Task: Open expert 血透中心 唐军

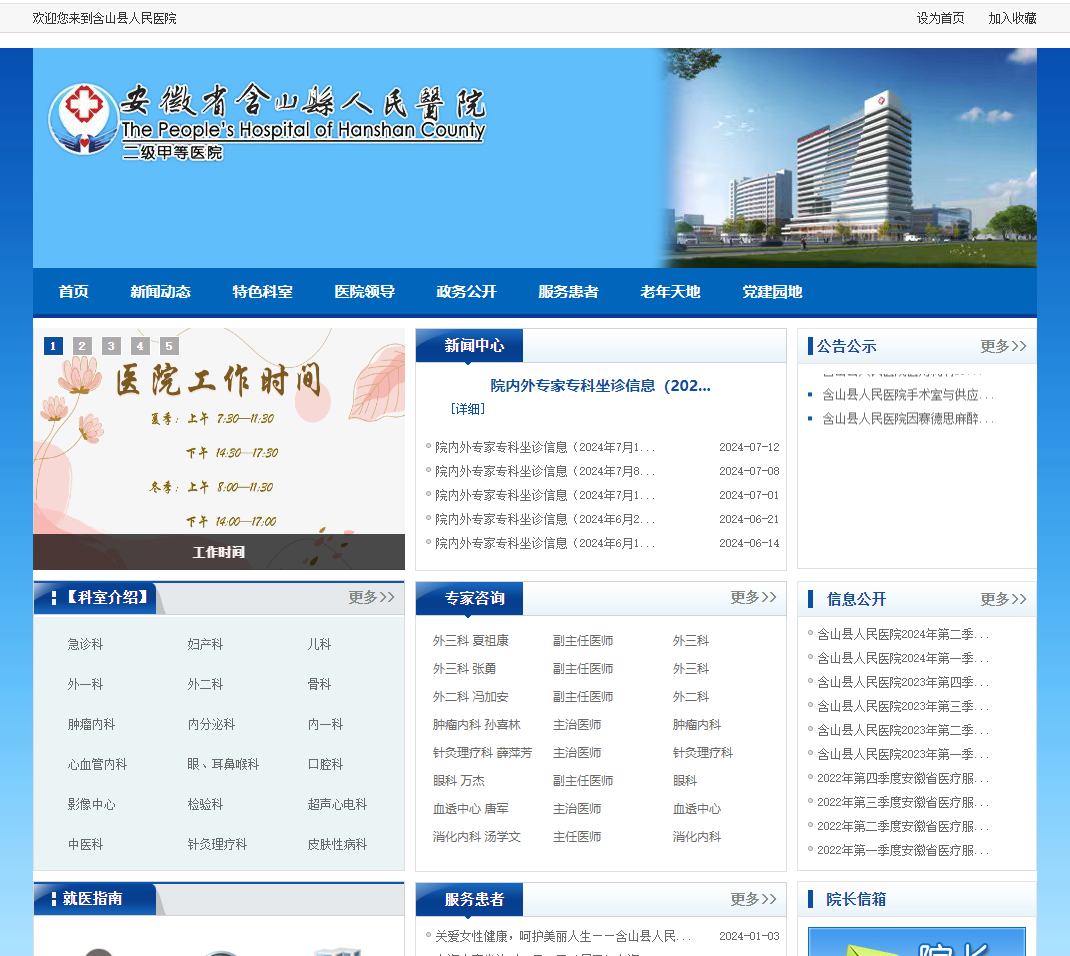Action: tap(471, 809)
